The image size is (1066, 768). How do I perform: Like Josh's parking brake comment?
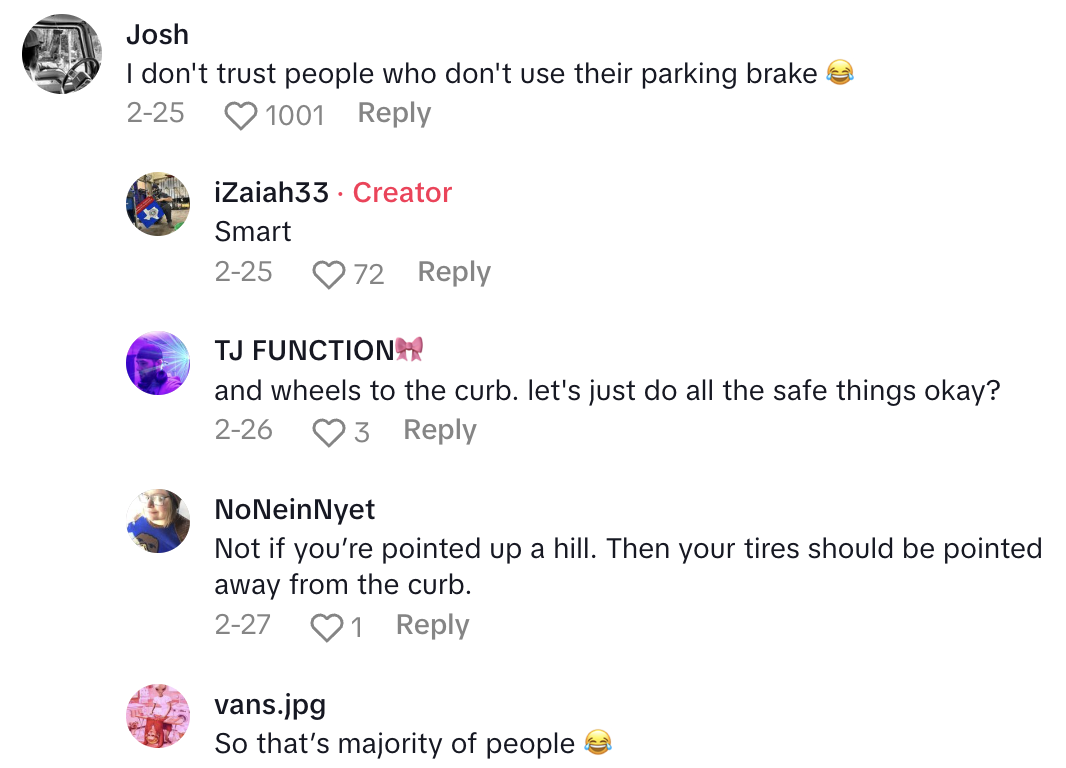point(240,116)
